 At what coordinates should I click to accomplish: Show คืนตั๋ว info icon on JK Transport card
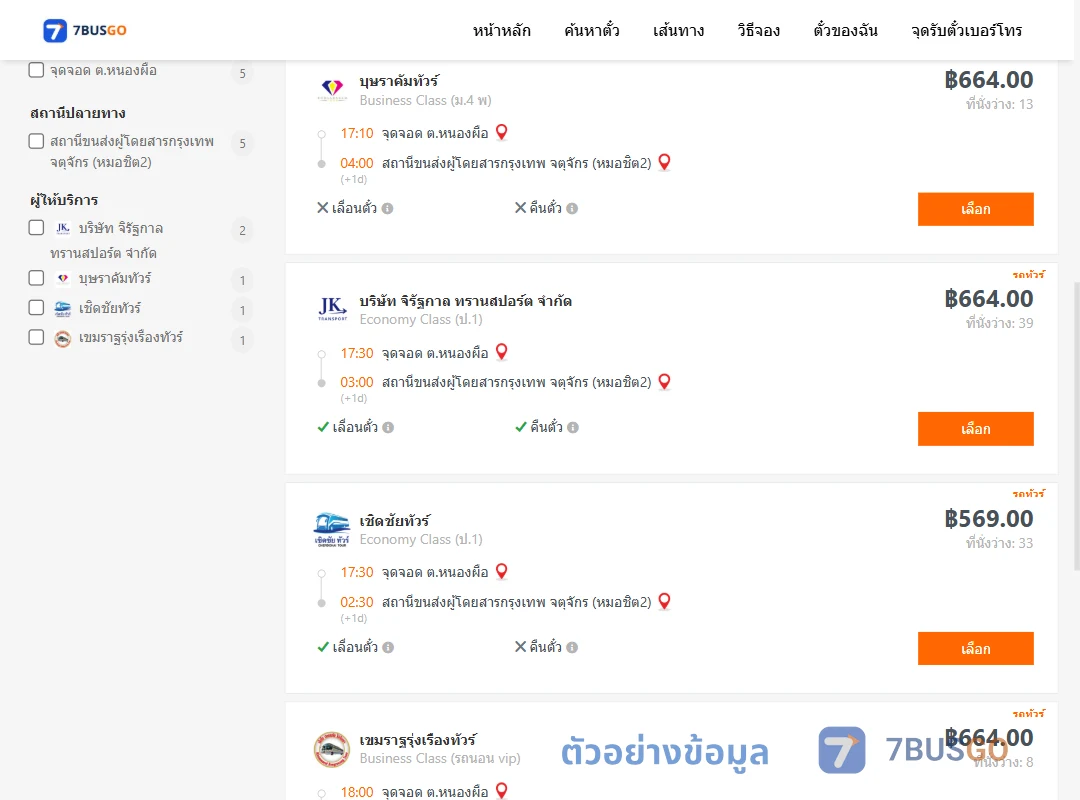point(573,427)
